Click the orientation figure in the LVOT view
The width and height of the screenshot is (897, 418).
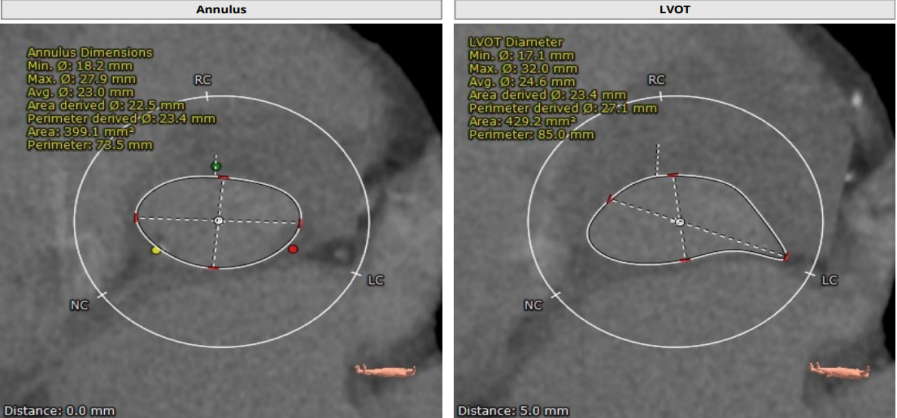point(840,369)
